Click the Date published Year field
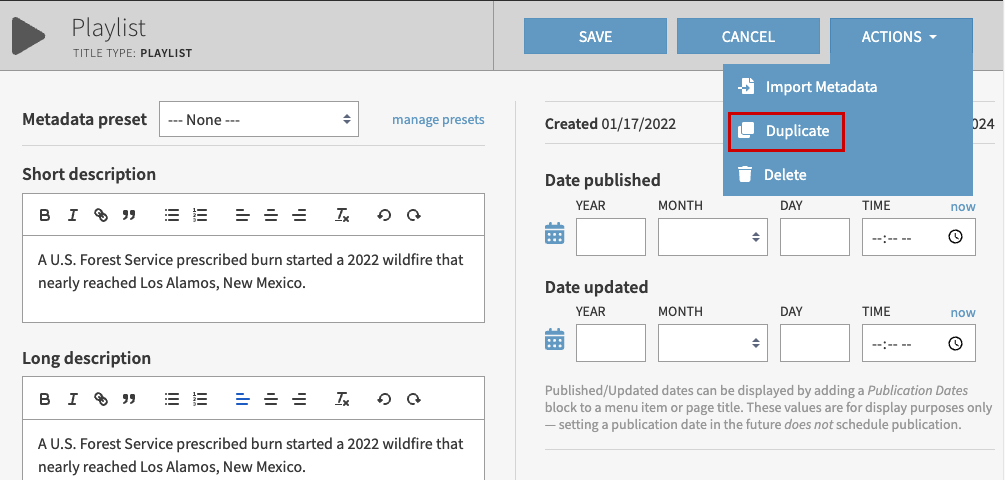Image resolution: width=1005 pixels, height=480 pixels. (x=611, y=237)
